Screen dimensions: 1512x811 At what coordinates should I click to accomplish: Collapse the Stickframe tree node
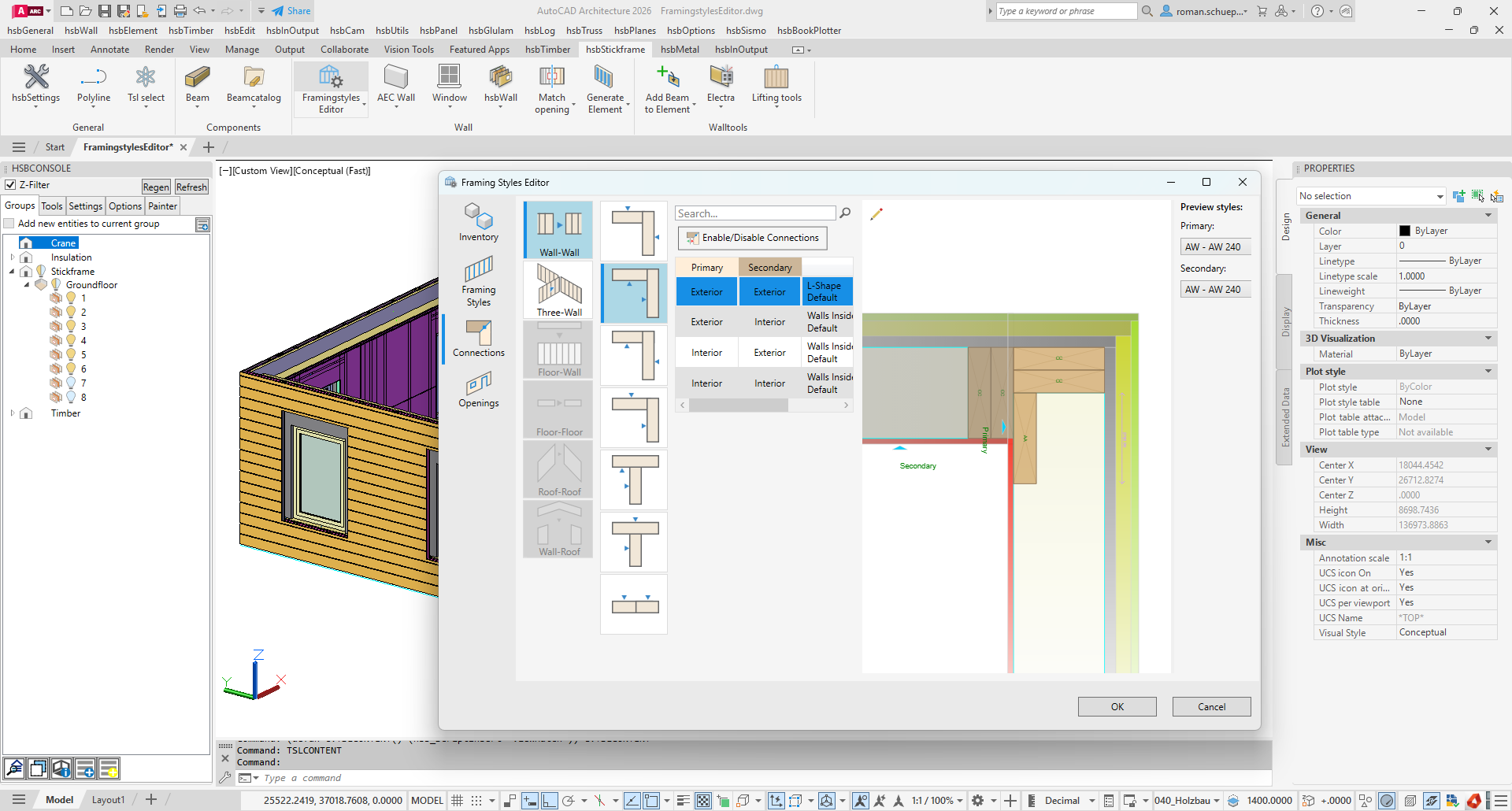point(13,272)
